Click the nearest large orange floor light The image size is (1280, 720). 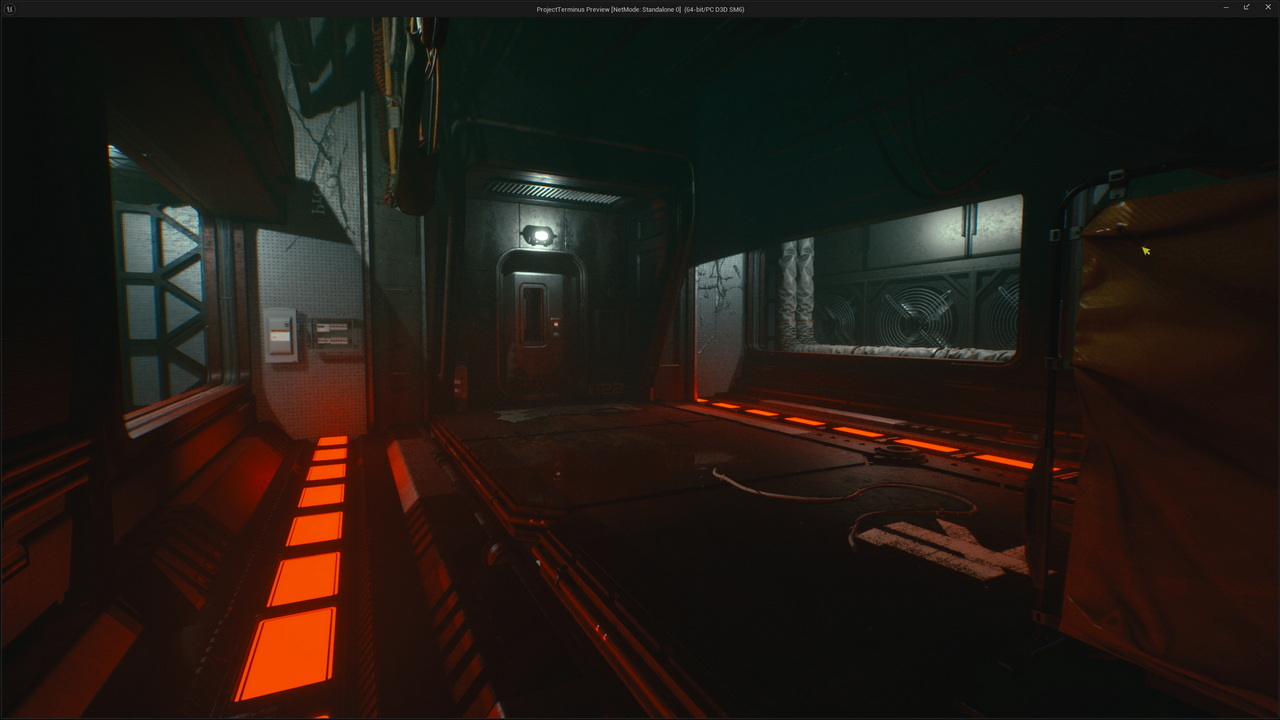coord(287,652)
